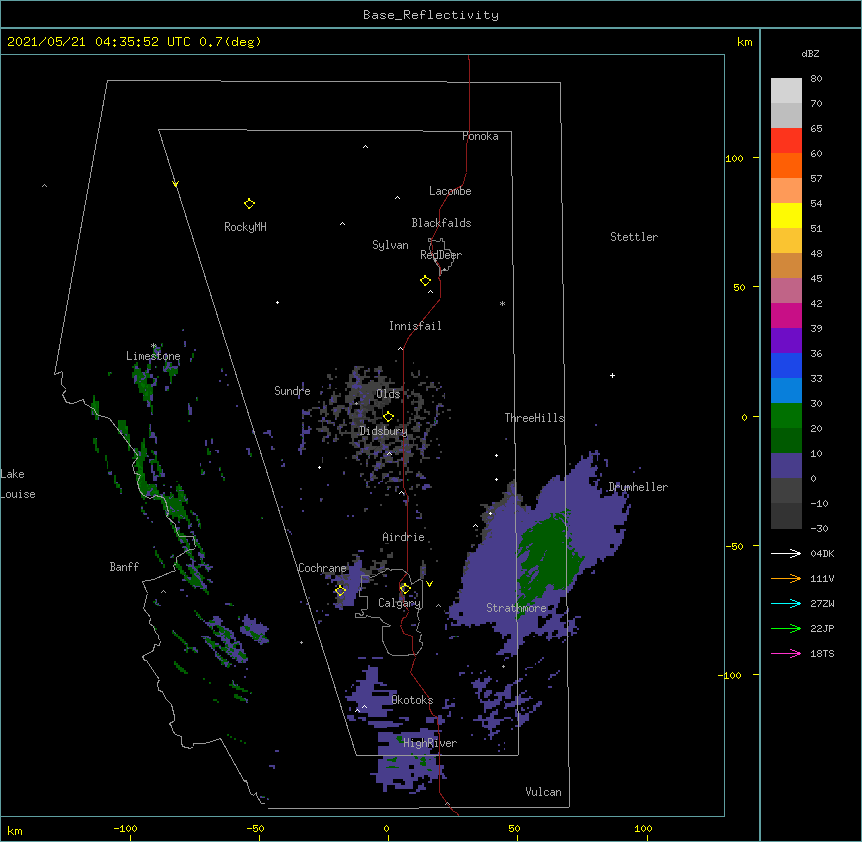Click the RockyMH label

point(245,227)
